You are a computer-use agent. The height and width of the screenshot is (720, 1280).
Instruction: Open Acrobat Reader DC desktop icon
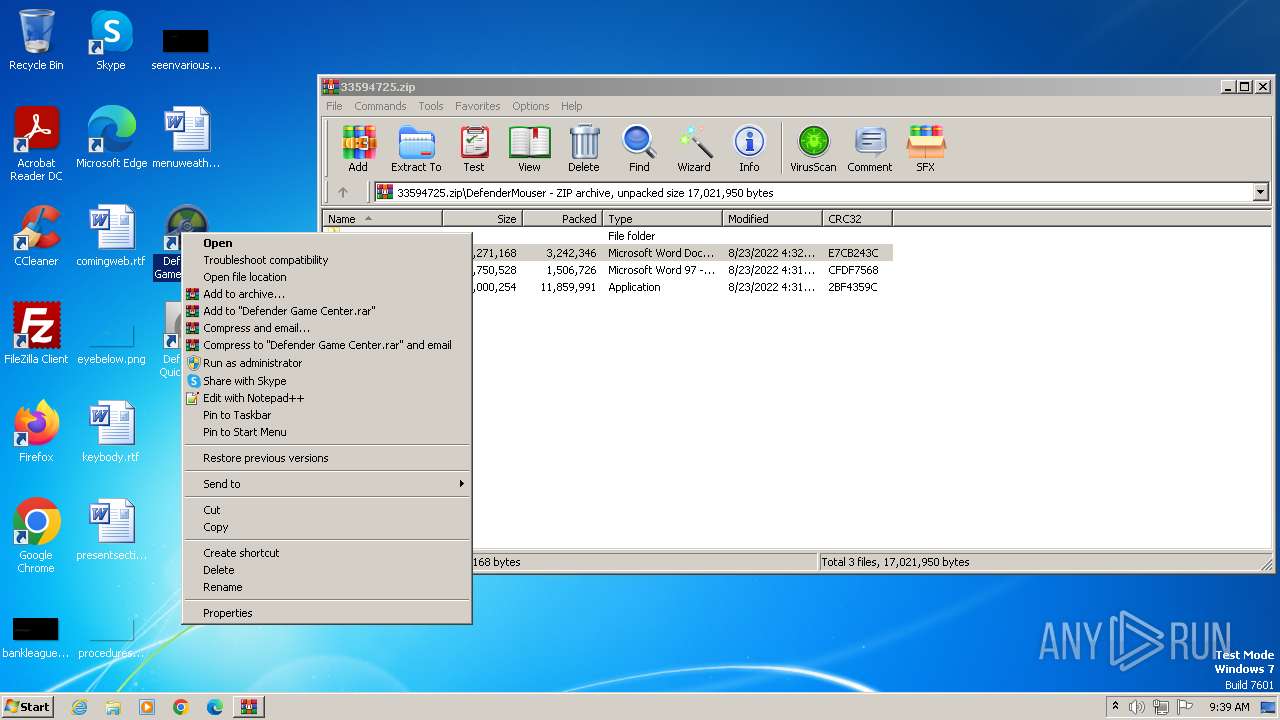pos(36,144)
